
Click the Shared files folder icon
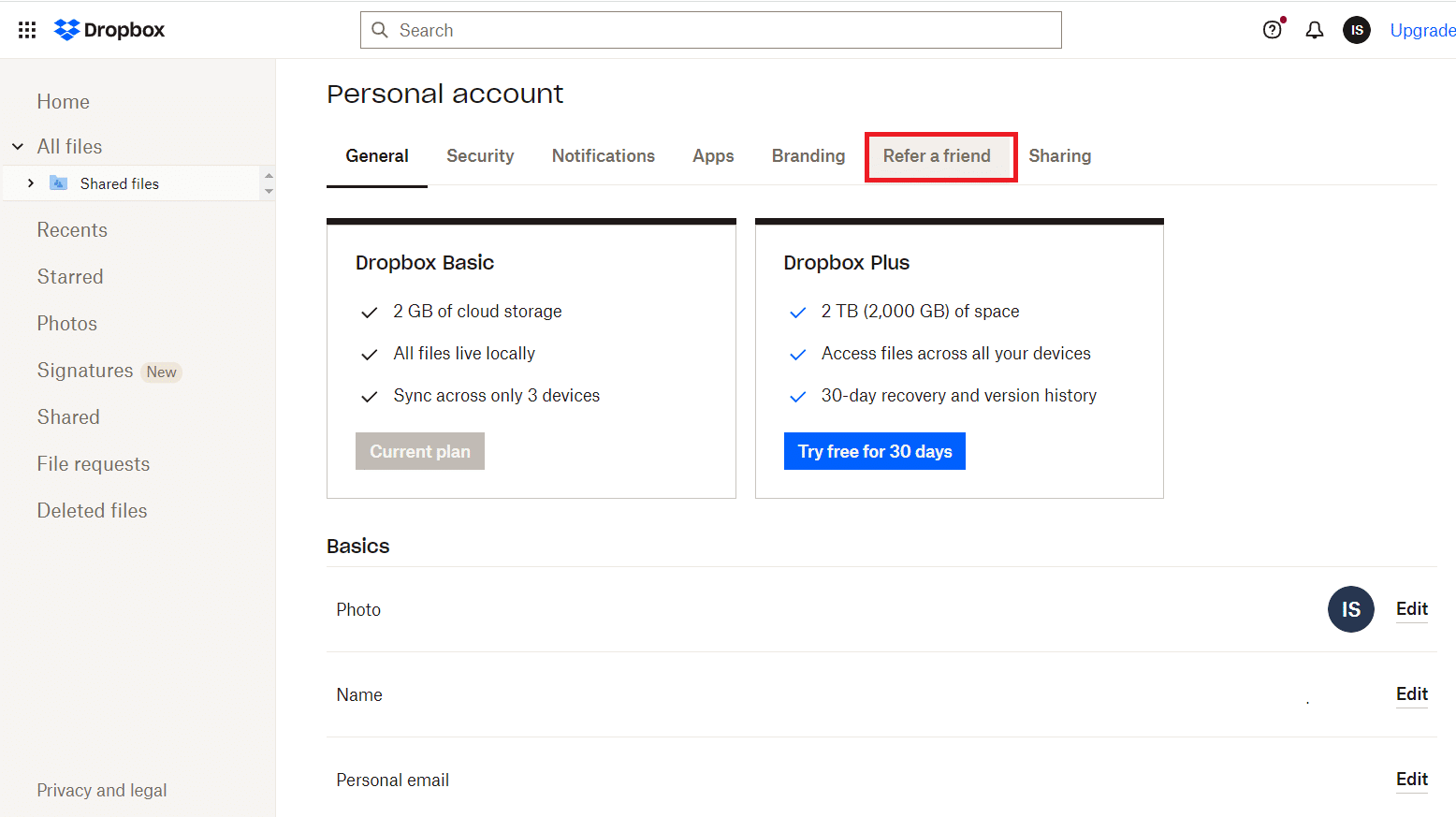pyautogui.click(x=58, y=182)
